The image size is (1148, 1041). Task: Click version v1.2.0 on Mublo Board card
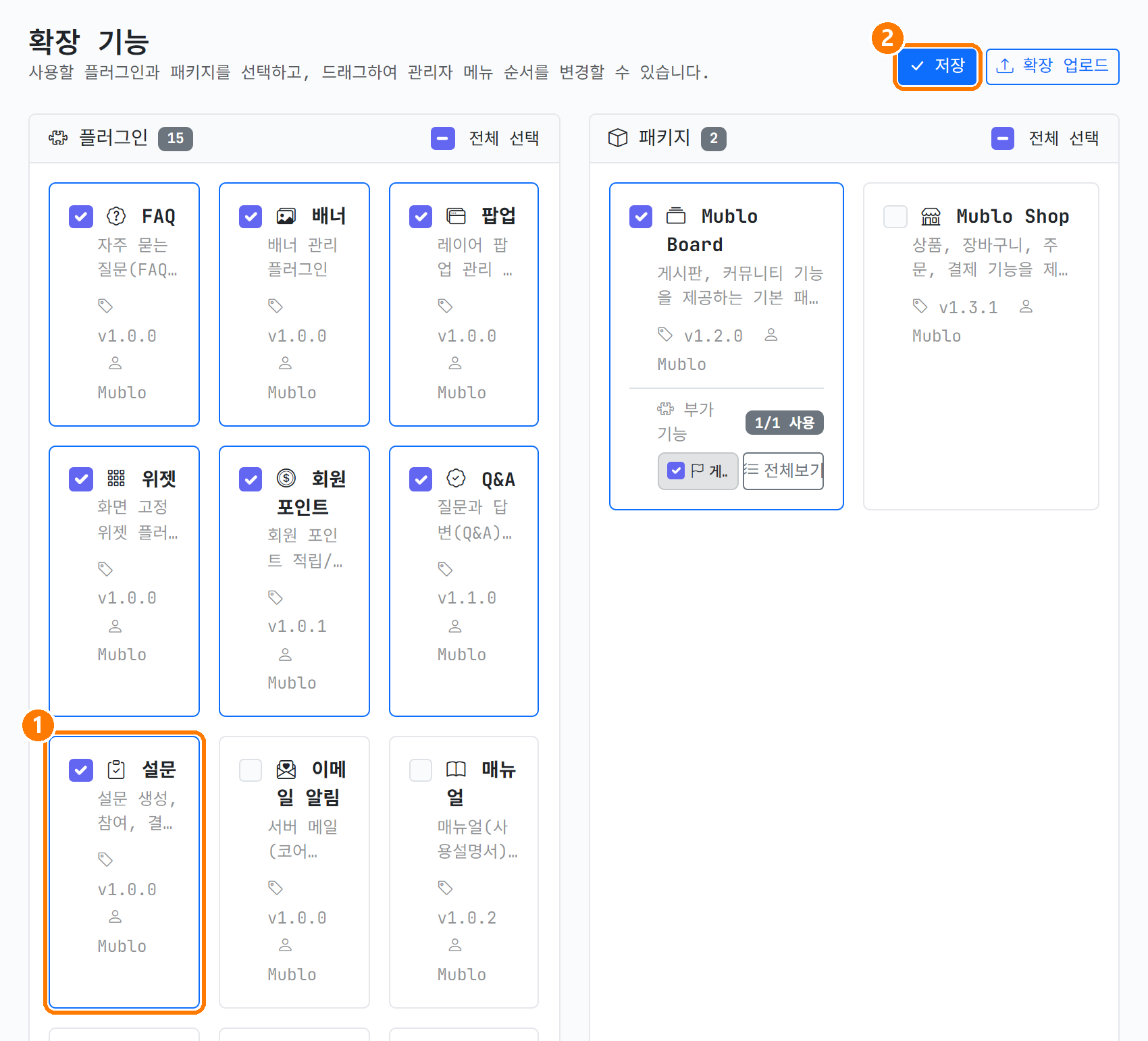(713, 336)
